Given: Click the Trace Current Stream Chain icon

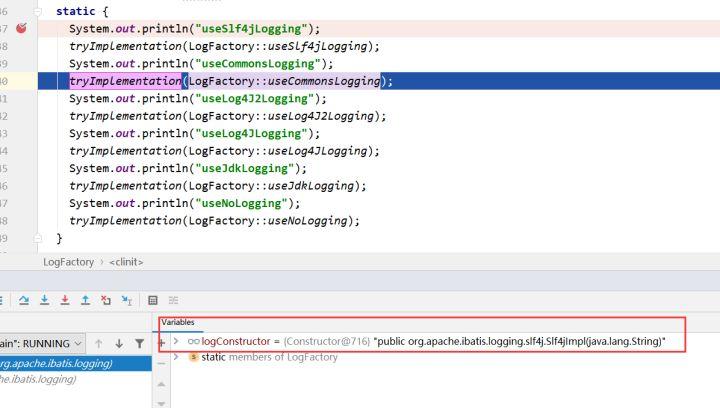Looking at the screenshot, I should point(173,300).
